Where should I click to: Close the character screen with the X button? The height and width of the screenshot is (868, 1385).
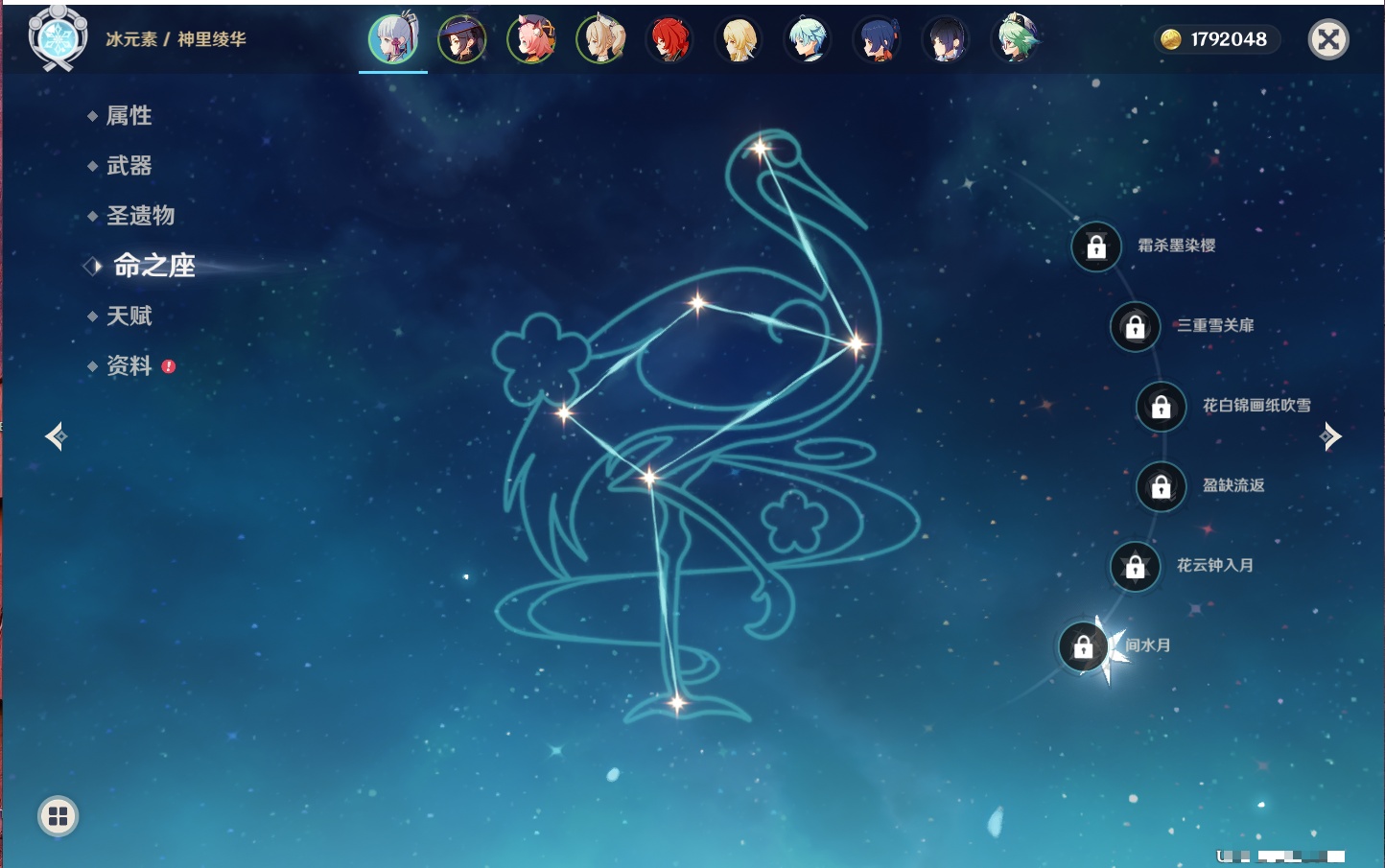[x=1328, y=39]
